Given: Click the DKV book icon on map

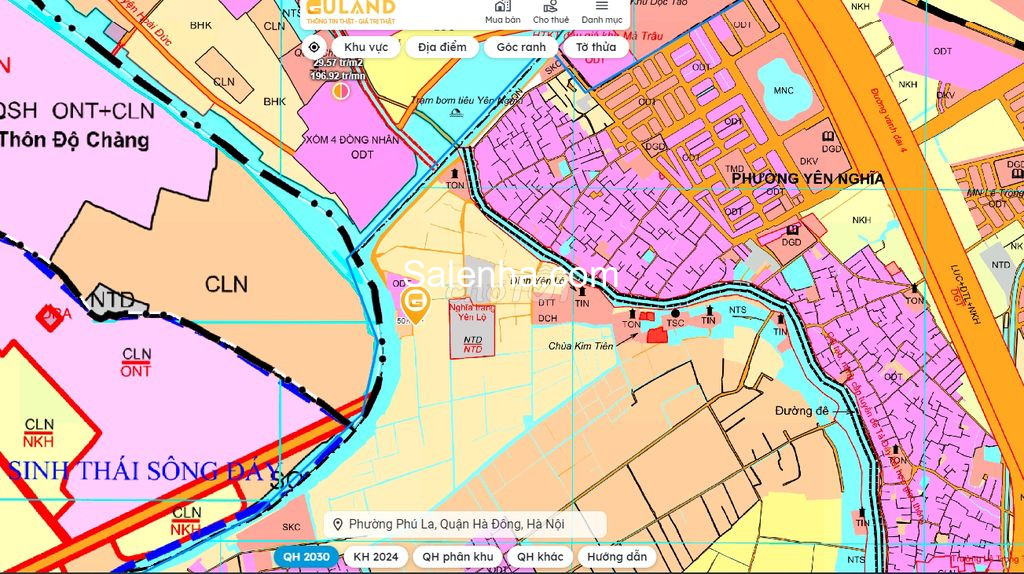Looking at the screenshot, I should (828, 137).
